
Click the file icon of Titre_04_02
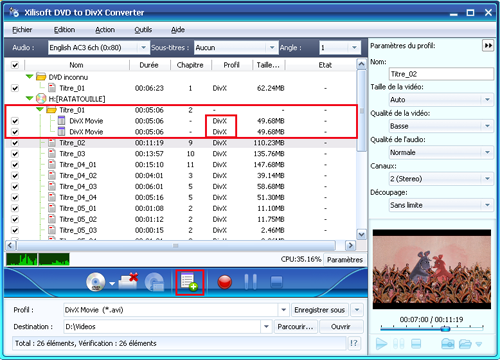point(52,175)
